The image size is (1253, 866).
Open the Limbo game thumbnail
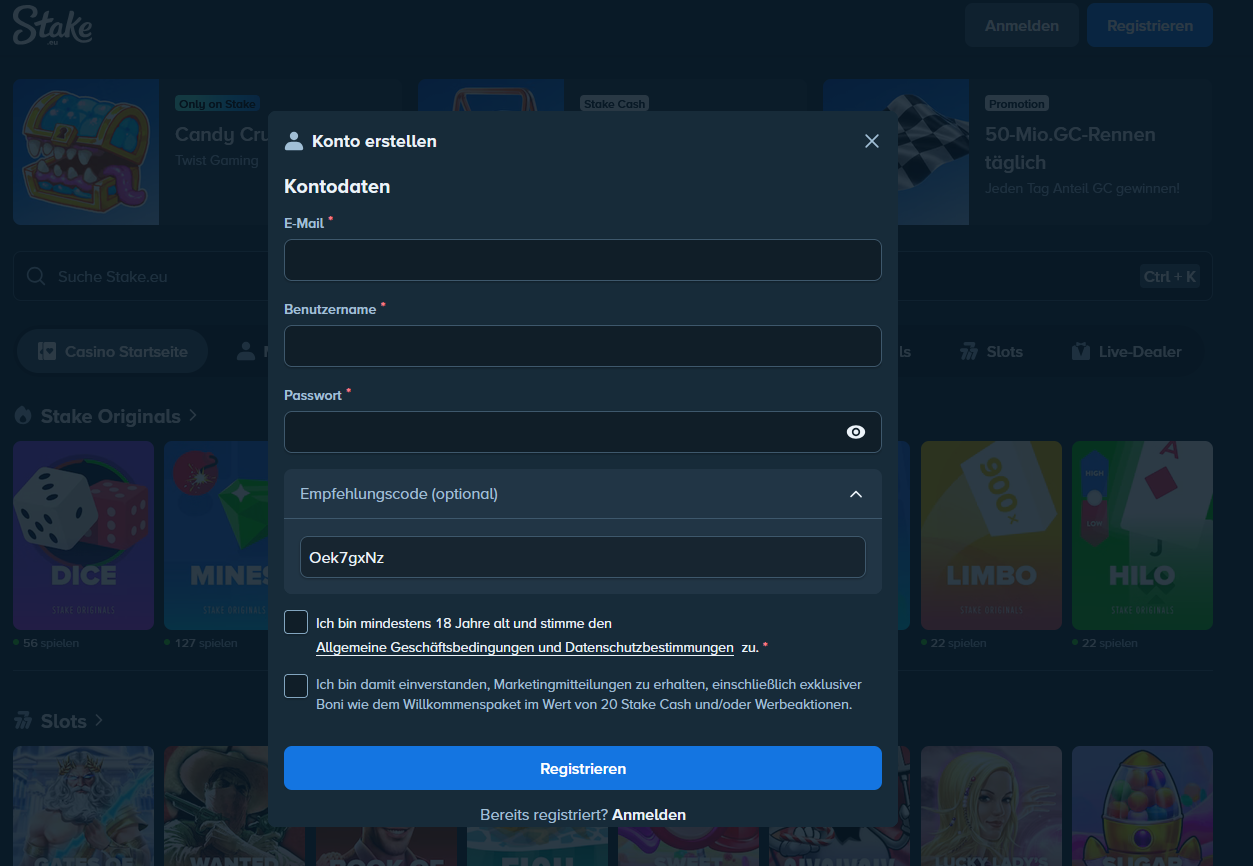(991, 535)
